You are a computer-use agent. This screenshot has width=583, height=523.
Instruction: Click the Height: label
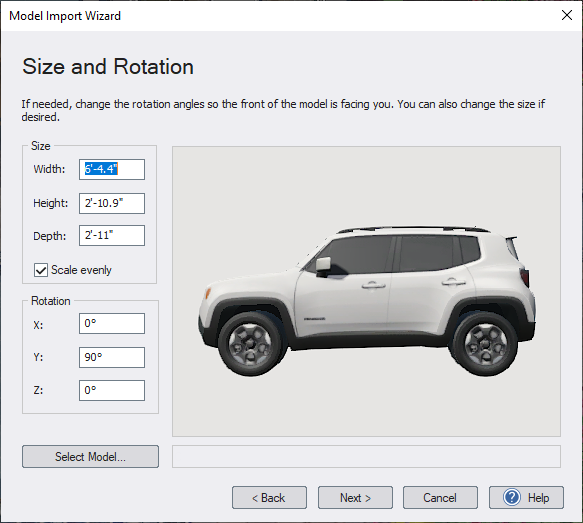click(x=51, y=203)
